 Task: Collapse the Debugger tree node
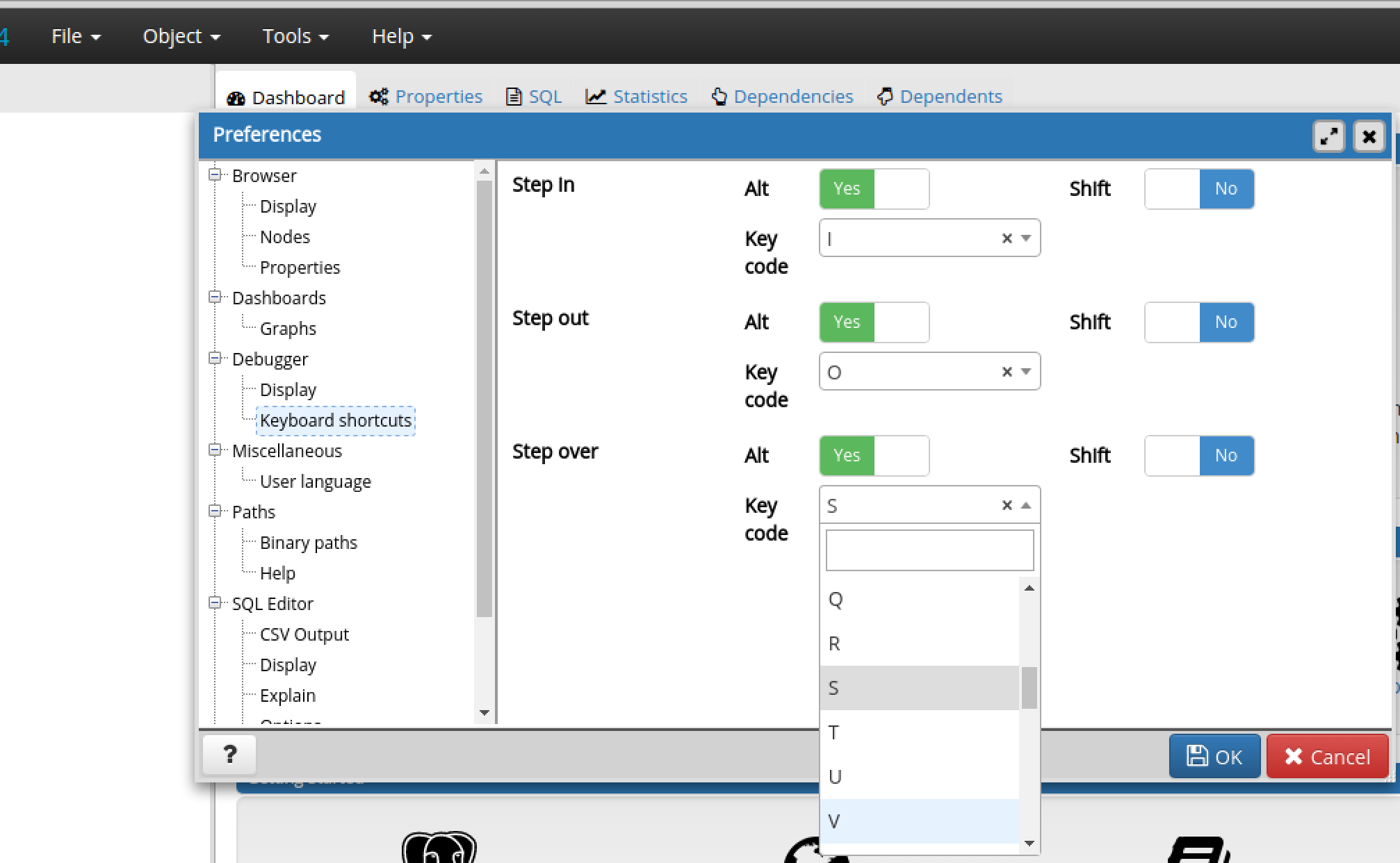coord(215,359)
